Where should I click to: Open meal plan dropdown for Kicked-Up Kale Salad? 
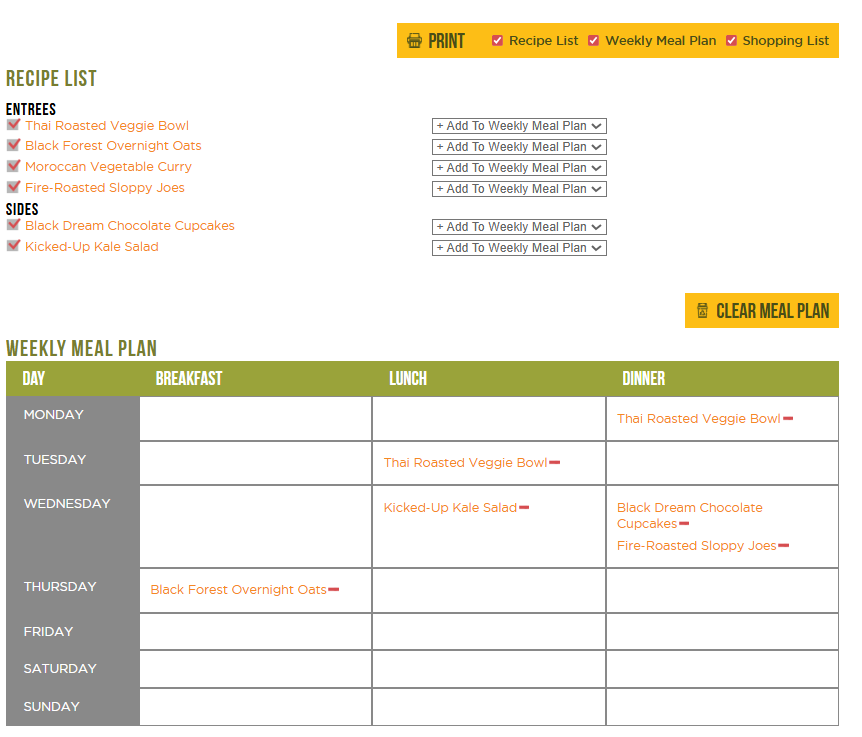pyautogui.click(x=519, y=248)
